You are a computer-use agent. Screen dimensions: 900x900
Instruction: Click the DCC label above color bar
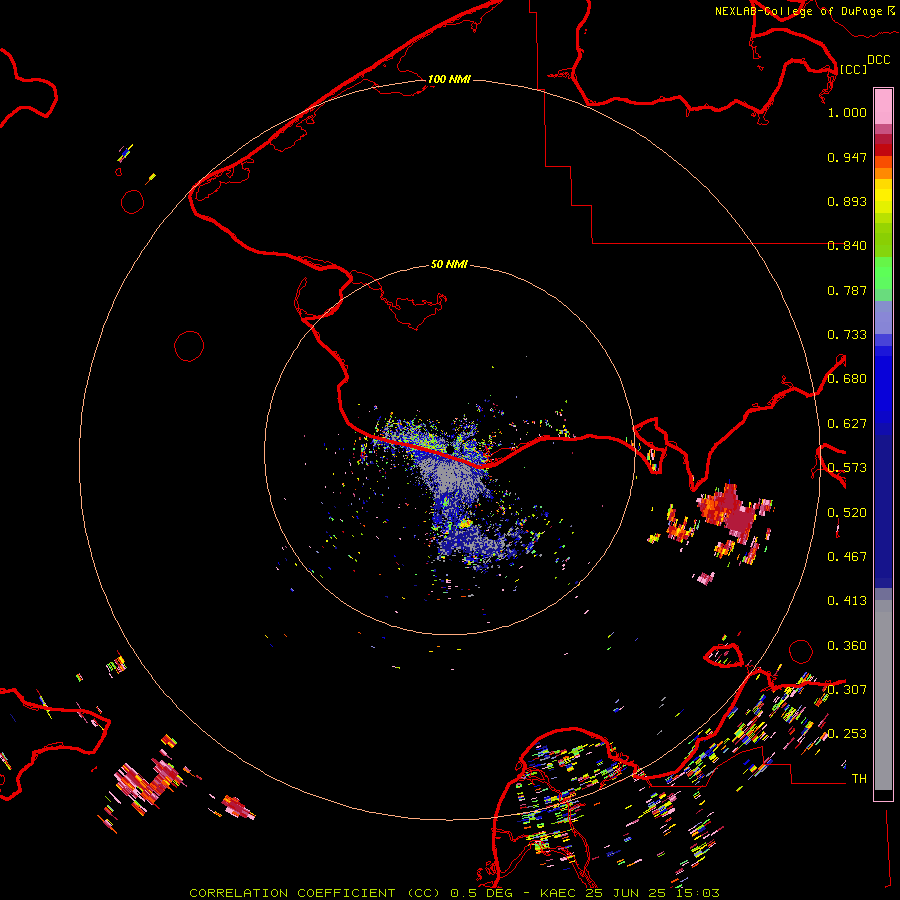tap(878, 60)
